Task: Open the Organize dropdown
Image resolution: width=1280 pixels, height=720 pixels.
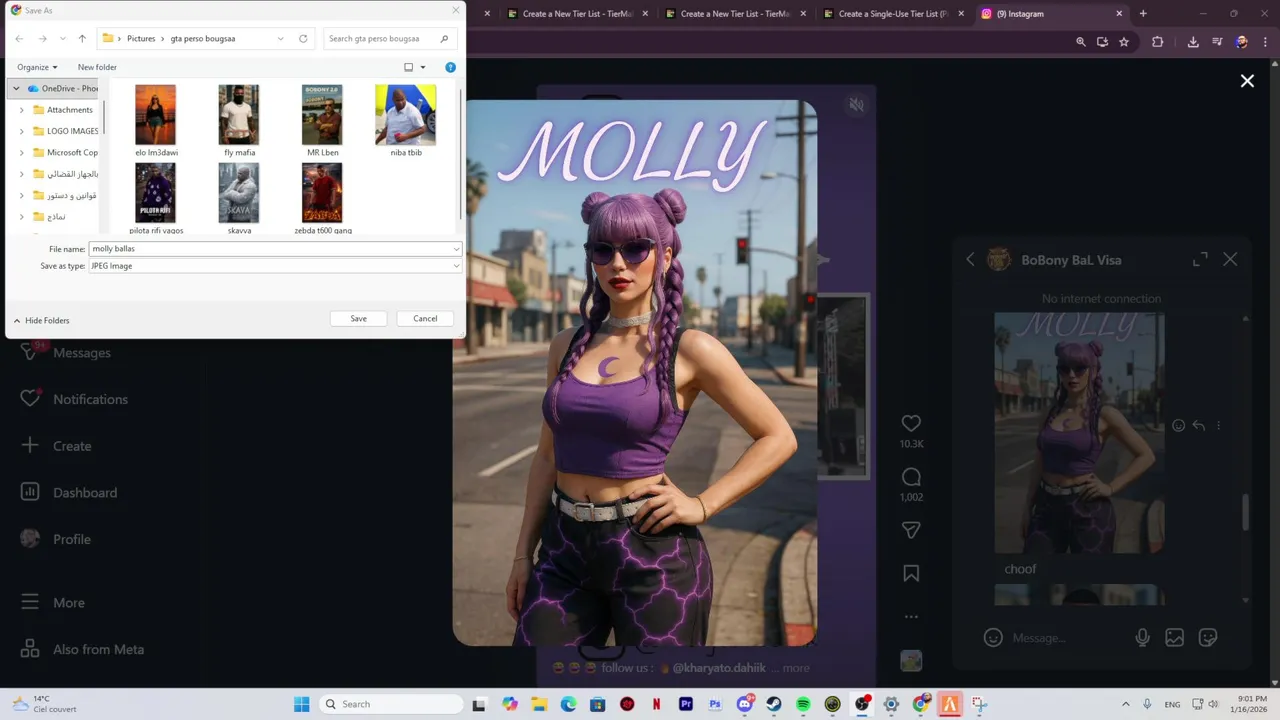Action: pyautogui.click(x=37, y=67)
